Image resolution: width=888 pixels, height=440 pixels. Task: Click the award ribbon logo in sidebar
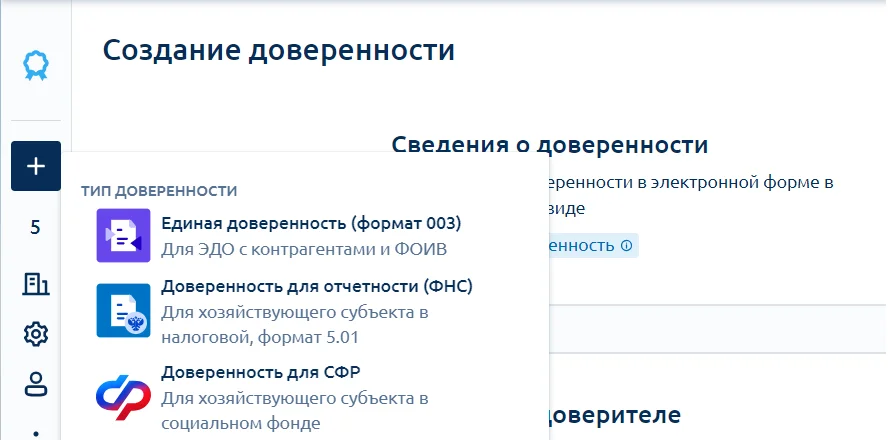(x=36, y=66)
